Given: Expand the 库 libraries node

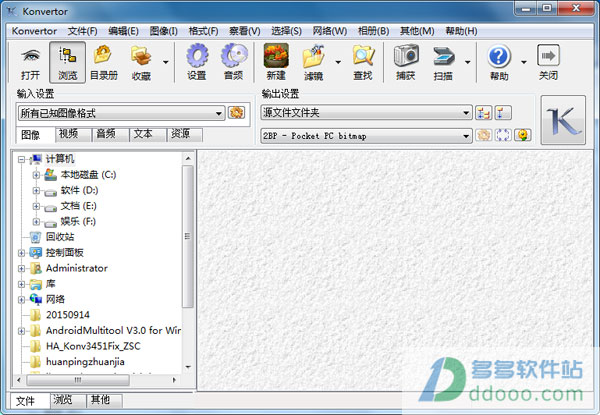Looking at the screenshot, I should click(x=21, y=284).
